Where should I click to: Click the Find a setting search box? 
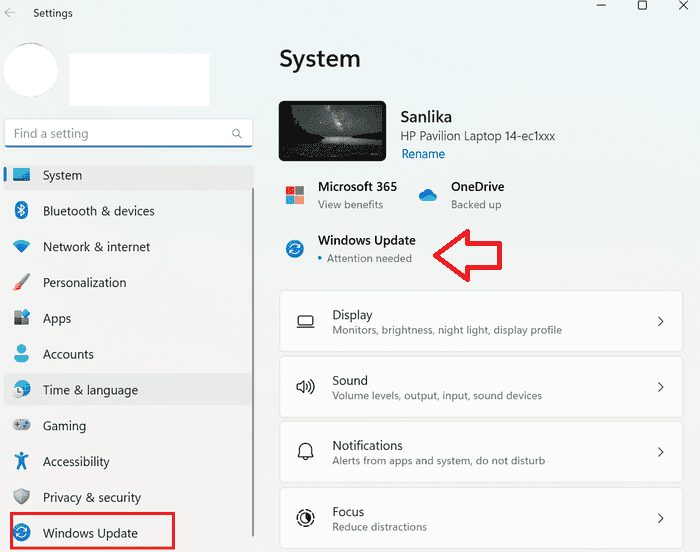click(x=129, y=133)
